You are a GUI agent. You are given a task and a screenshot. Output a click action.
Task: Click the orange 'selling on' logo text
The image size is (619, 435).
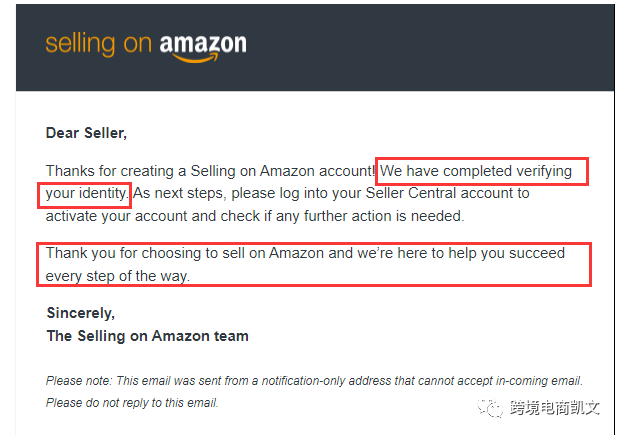[99, 44]
